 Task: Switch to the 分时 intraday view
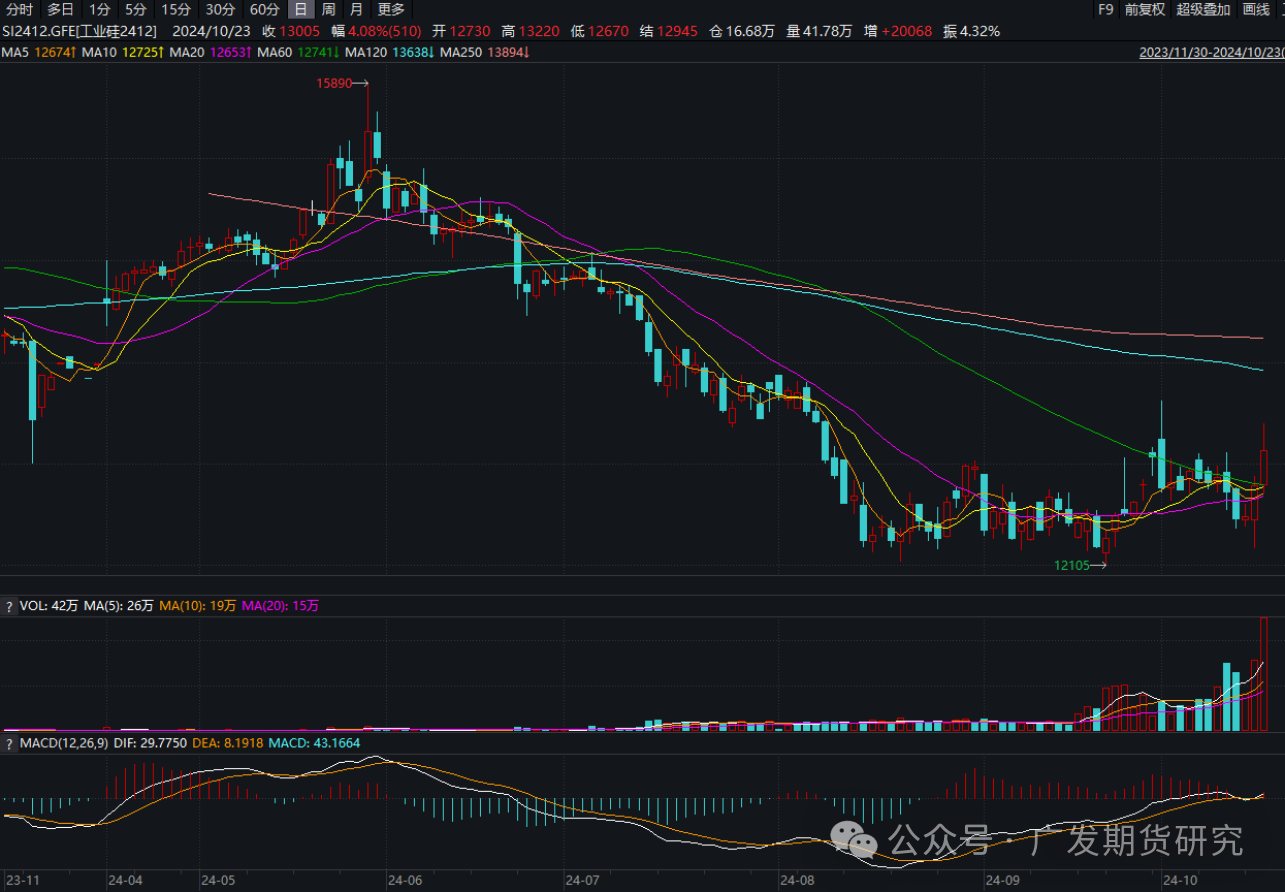tap(19, 10)
